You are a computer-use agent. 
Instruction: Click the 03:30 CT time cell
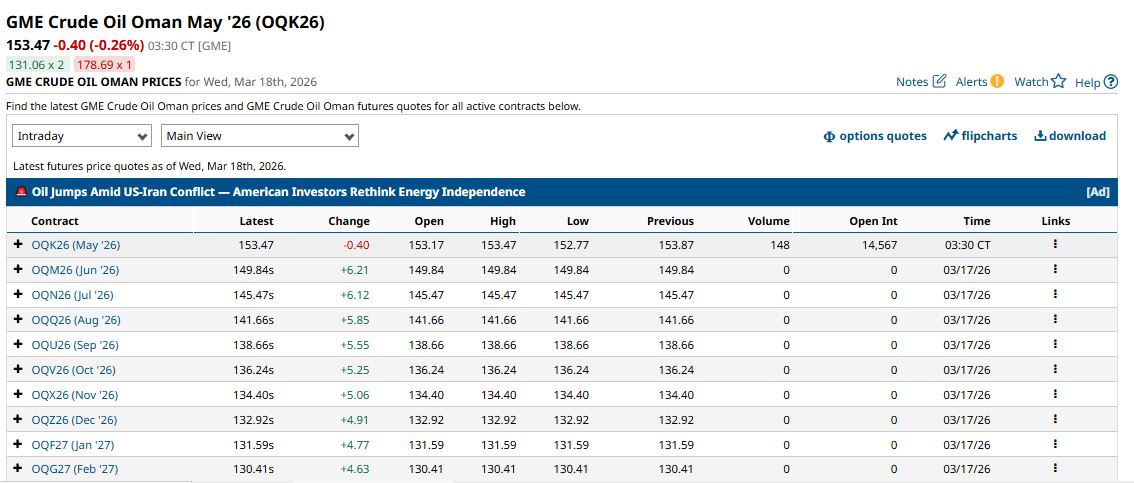pos(968,245)
